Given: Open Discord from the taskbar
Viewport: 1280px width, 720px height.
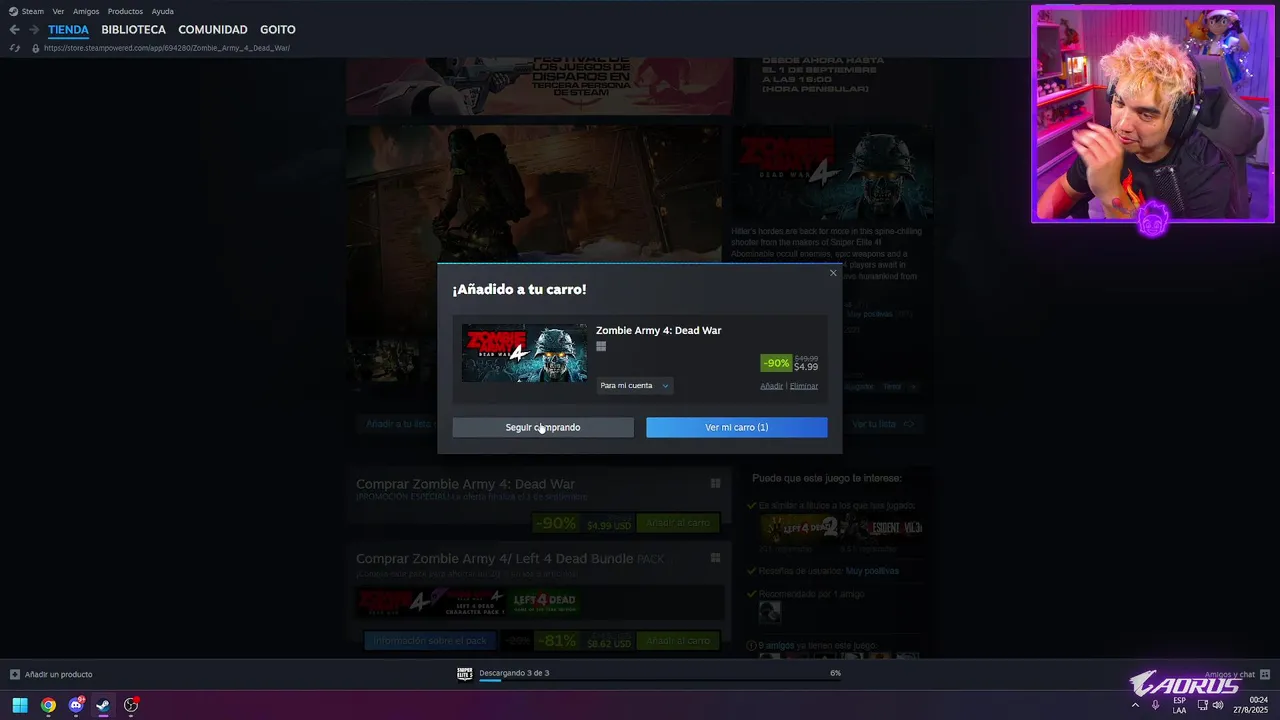Looking at the screenshot, I should pos(76,705).
